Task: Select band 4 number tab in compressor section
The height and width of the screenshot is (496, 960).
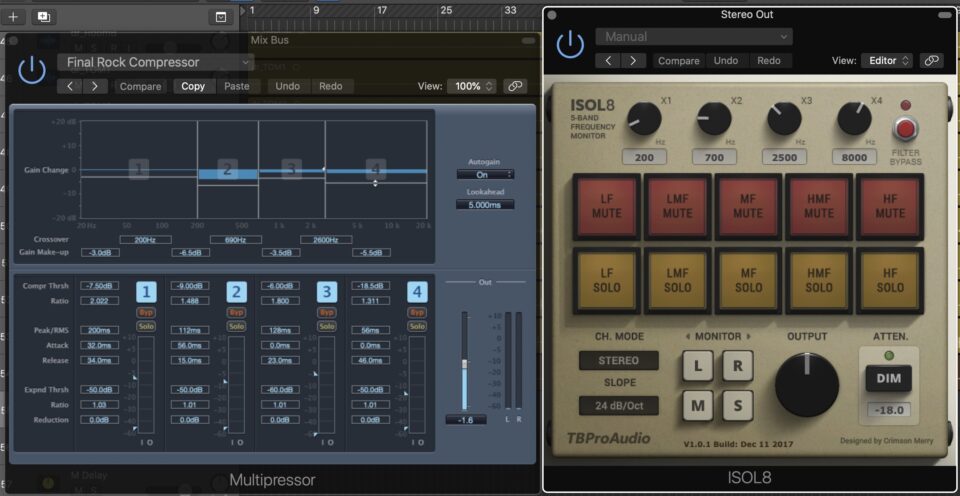Action: (416, 292)
